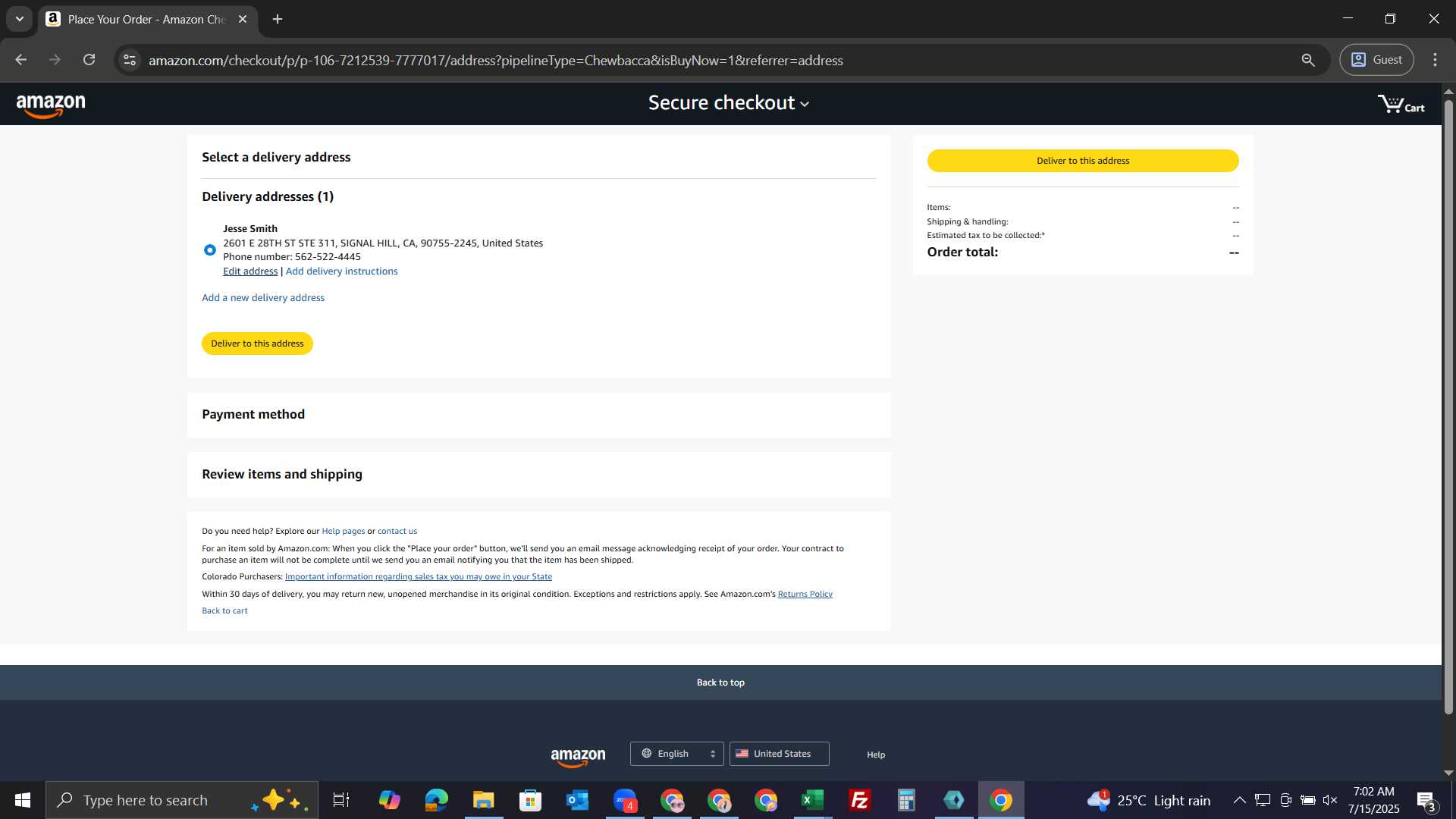
Task: Open the Help pages link
Action: click(x=343, y=532)
